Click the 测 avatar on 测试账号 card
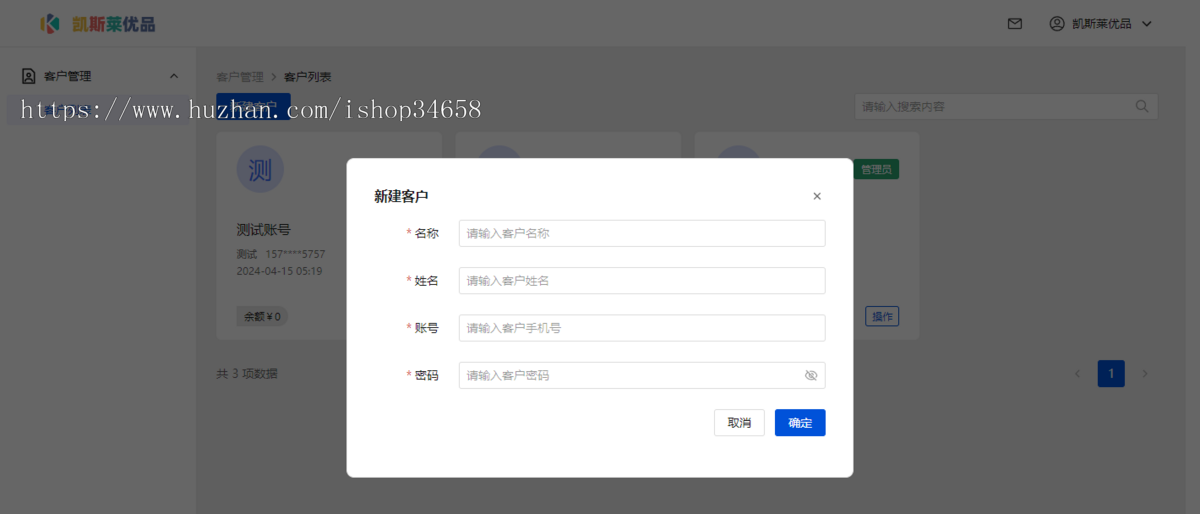This screenshot has width=1200, height=514. coord(260,169)
